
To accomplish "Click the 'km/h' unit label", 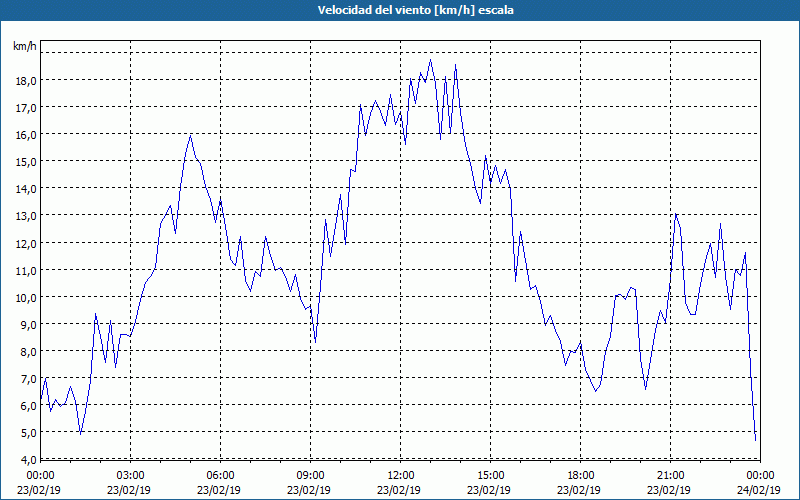I will [x=25, y=46].
